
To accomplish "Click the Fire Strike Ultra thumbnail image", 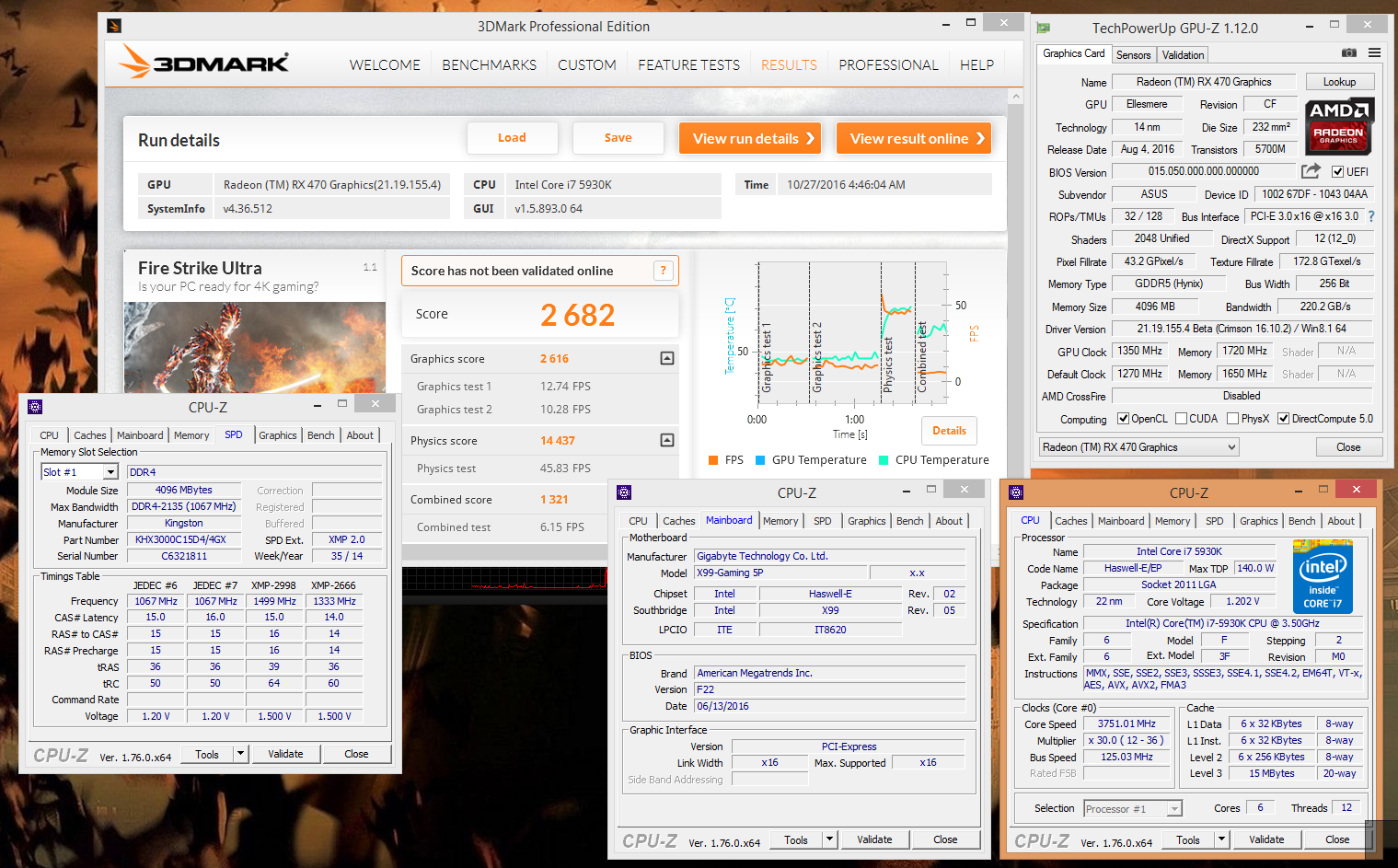I will pos(255,347).
